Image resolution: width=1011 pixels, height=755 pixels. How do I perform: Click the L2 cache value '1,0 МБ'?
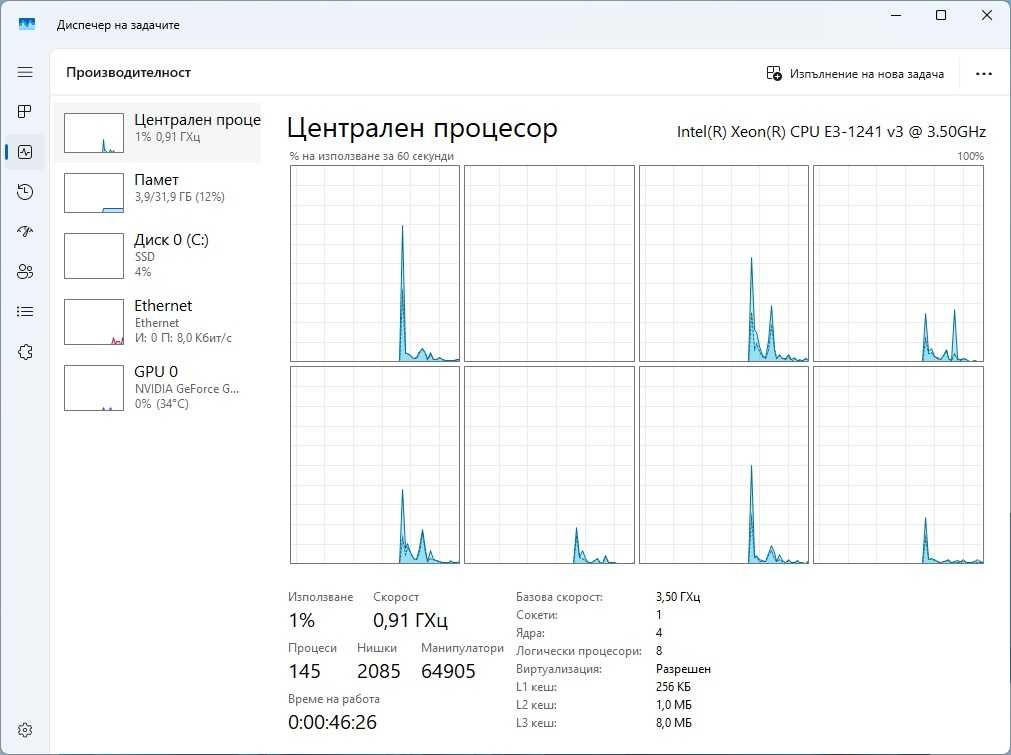(673, 705)
